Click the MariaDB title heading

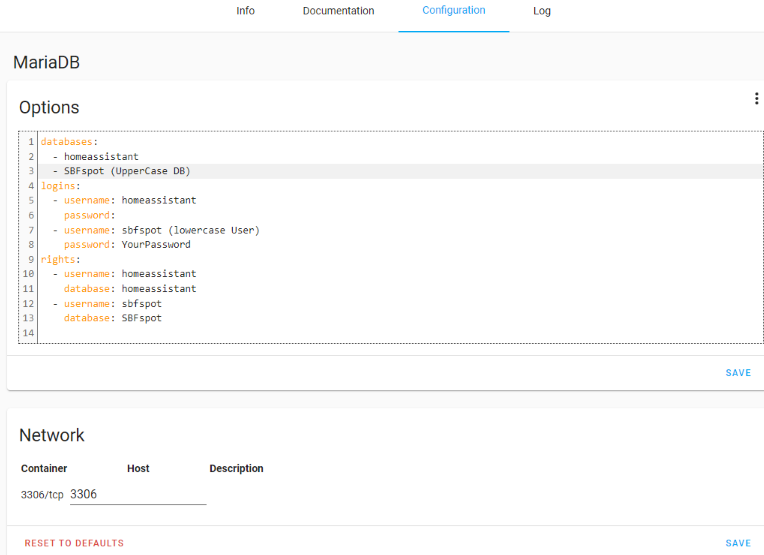pos(46,62)
